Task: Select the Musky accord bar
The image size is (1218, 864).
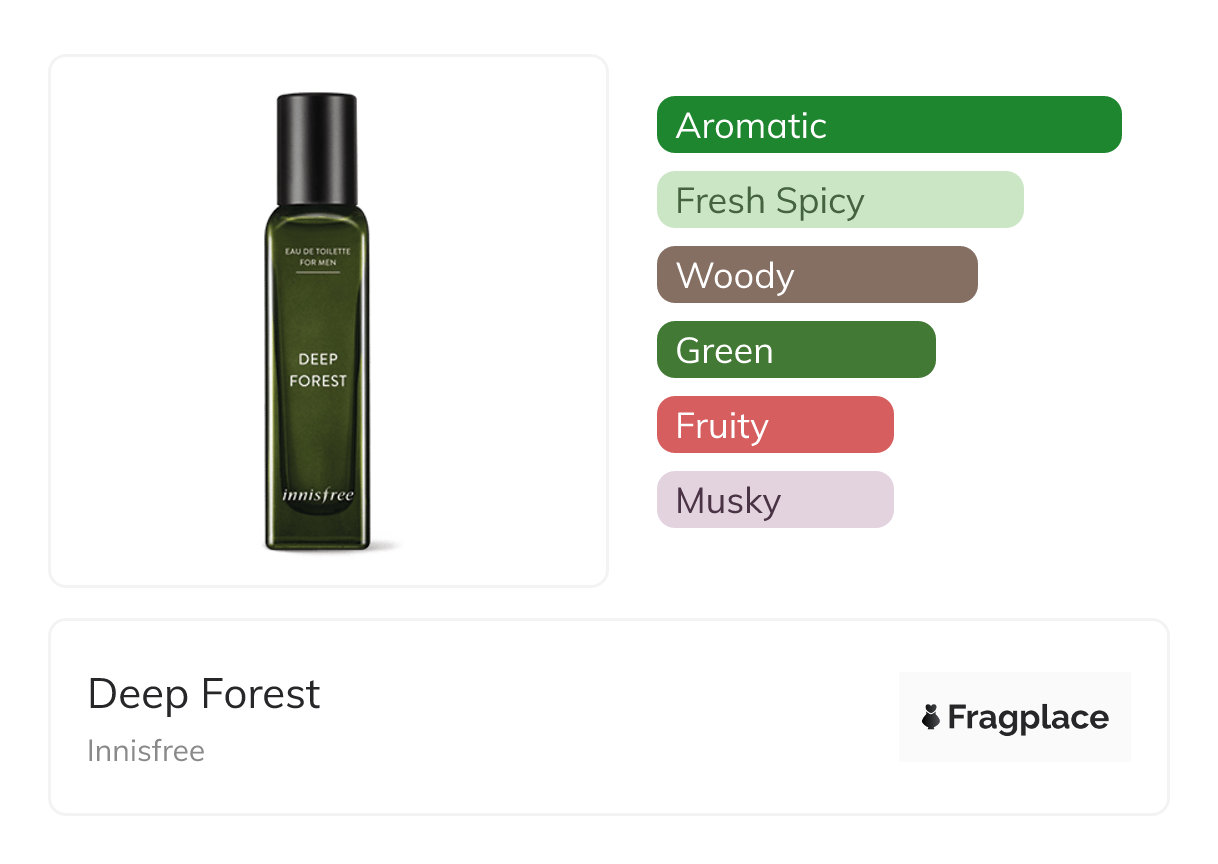Action: click(775, 500)
